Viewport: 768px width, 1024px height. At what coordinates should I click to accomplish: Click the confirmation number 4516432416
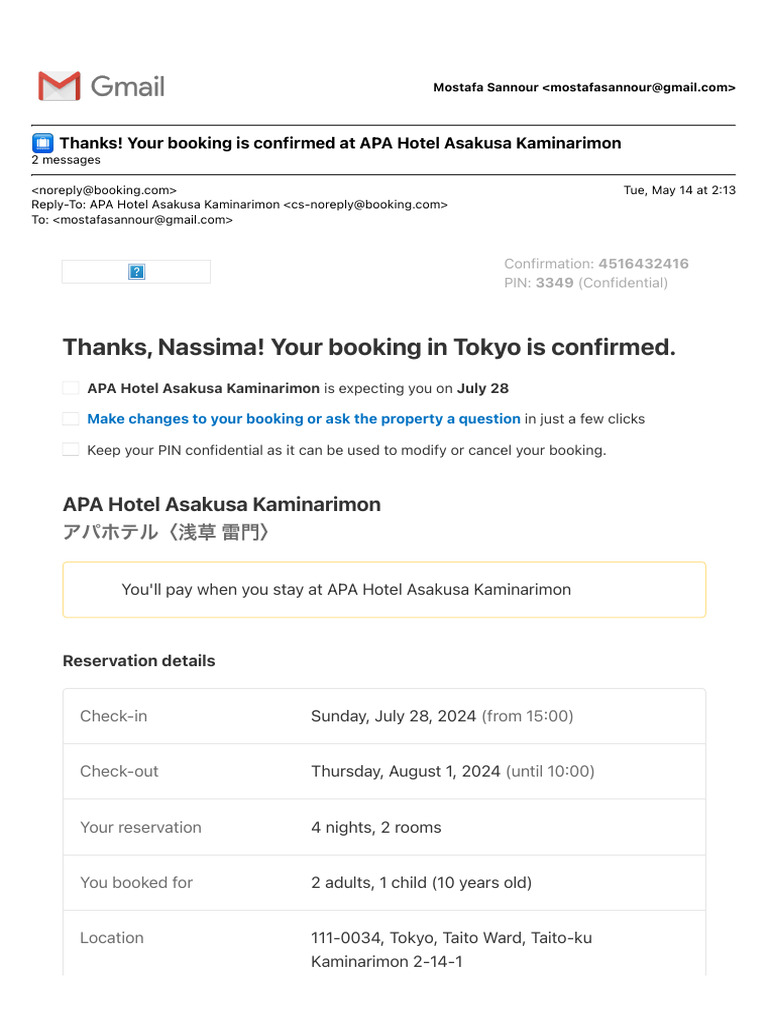click(x=643, y=264)
